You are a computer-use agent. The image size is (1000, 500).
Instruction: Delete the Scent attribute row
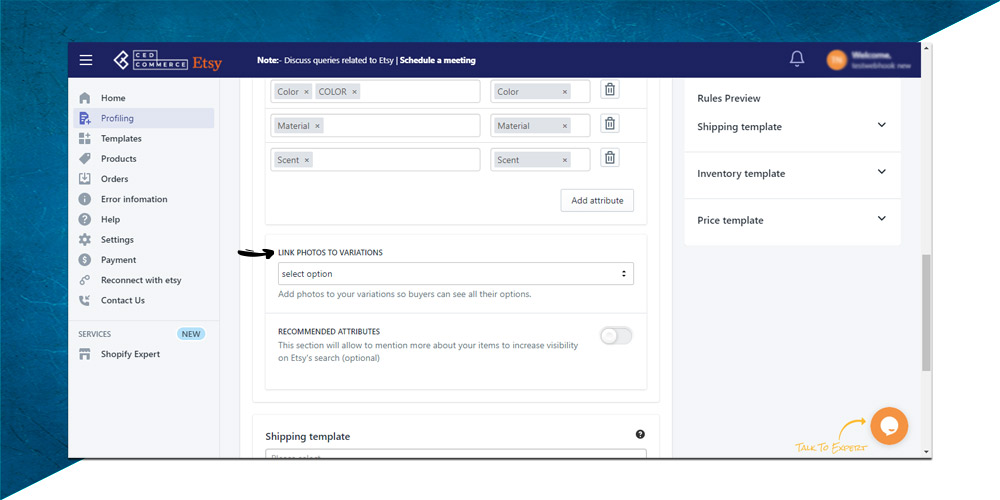click(x=610, y=158)
